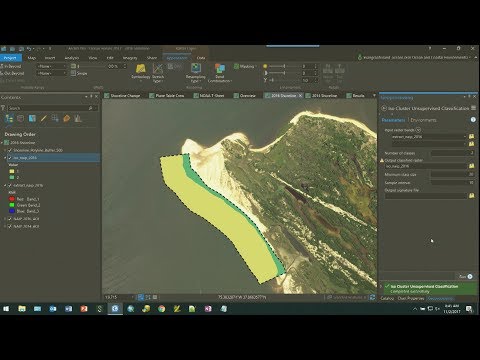Toggle visibility of Shoreline_Polygon_Buffer layer

(x=10, y=150)
